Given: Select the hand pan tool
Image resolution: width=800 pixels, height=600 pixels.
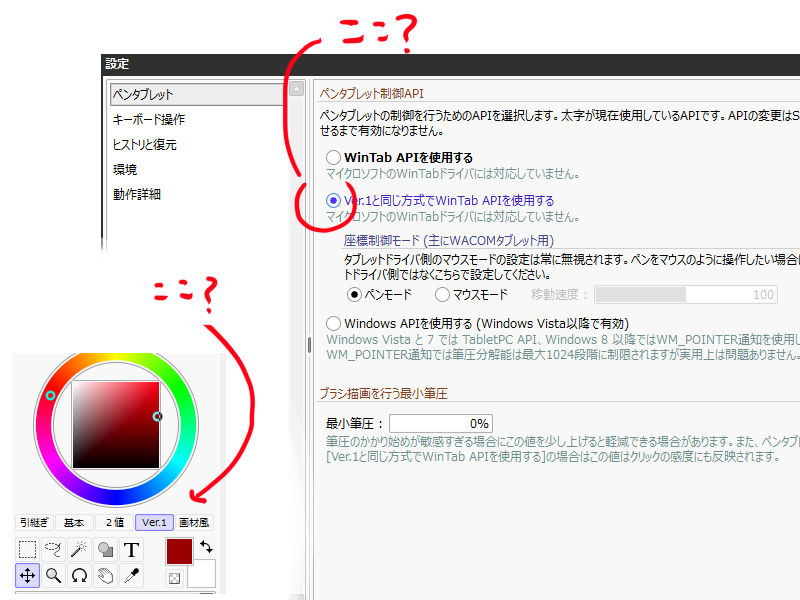Looking at the screenshot, I should 105,575.
